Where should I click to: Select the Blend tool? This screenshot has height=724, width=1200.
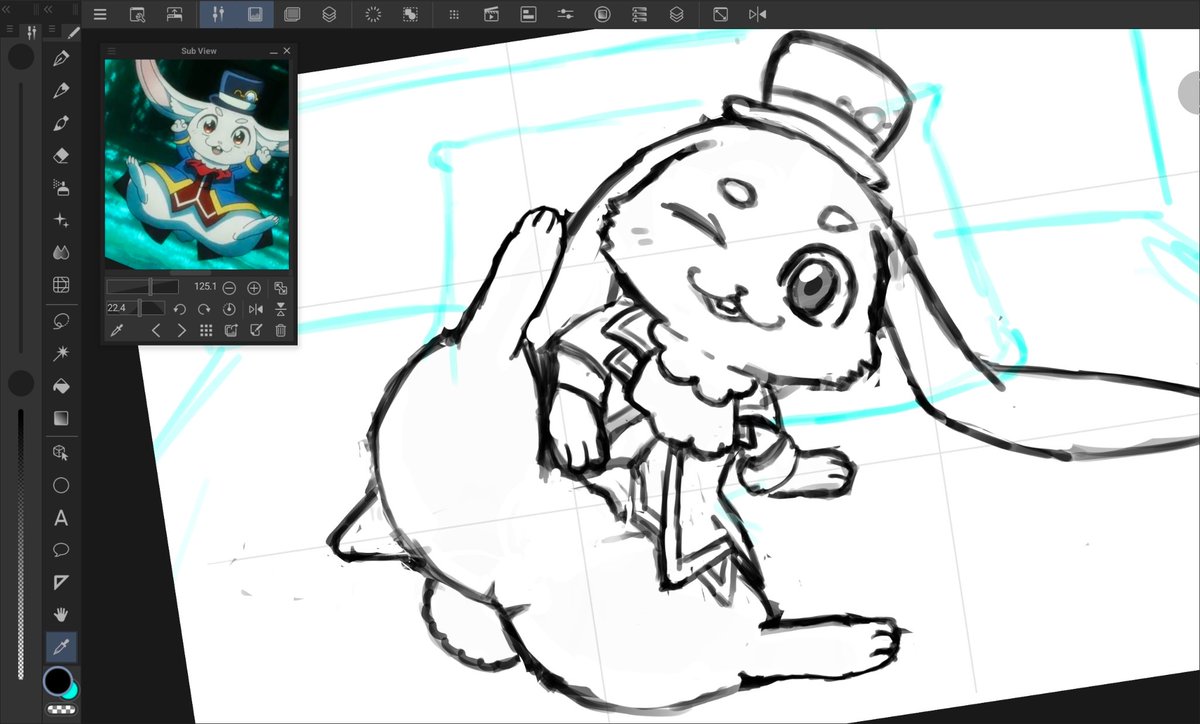(61, 252)
